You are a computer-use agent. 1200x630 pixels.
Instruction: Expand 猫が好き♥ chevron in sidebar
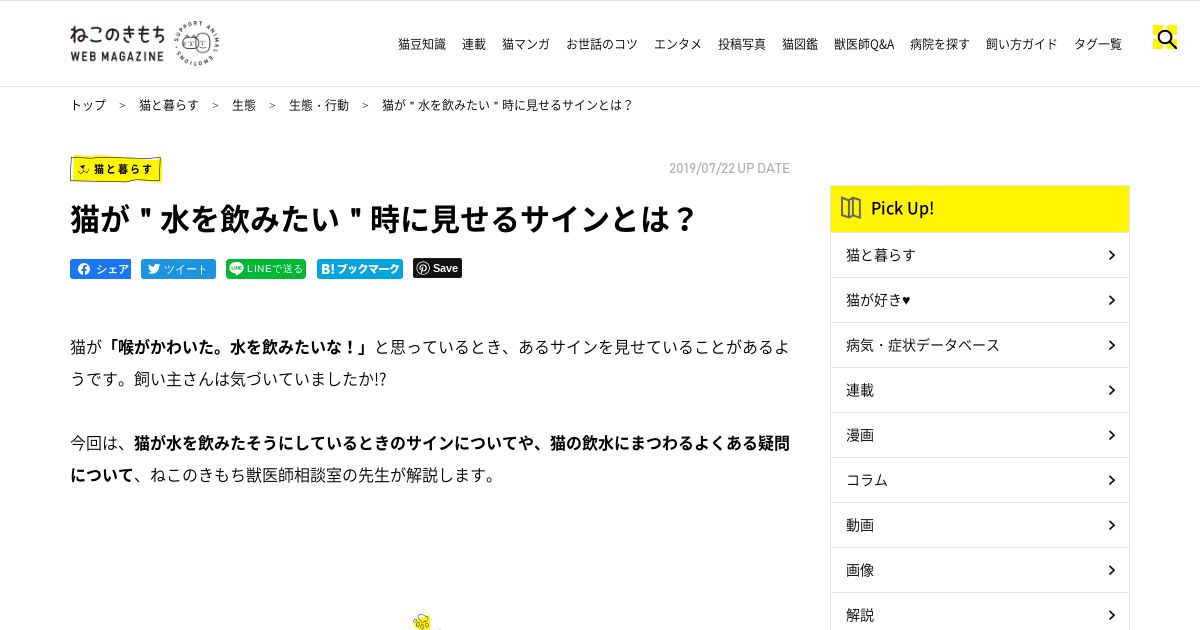click(x=1111, y=300)
